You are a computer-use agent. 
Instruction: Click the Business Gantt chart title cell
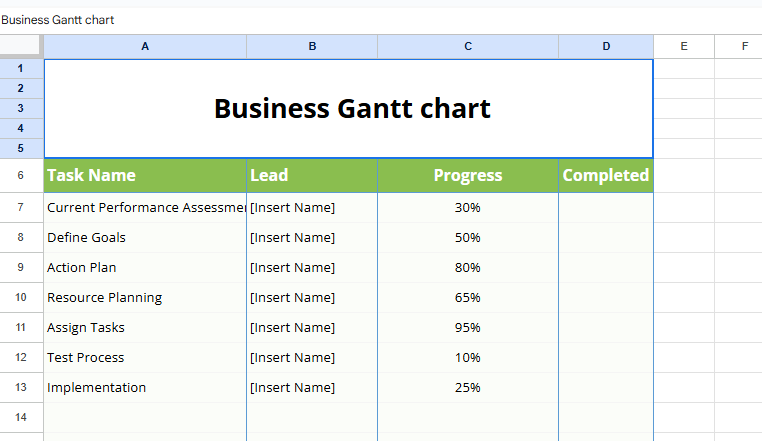[348, 108]
